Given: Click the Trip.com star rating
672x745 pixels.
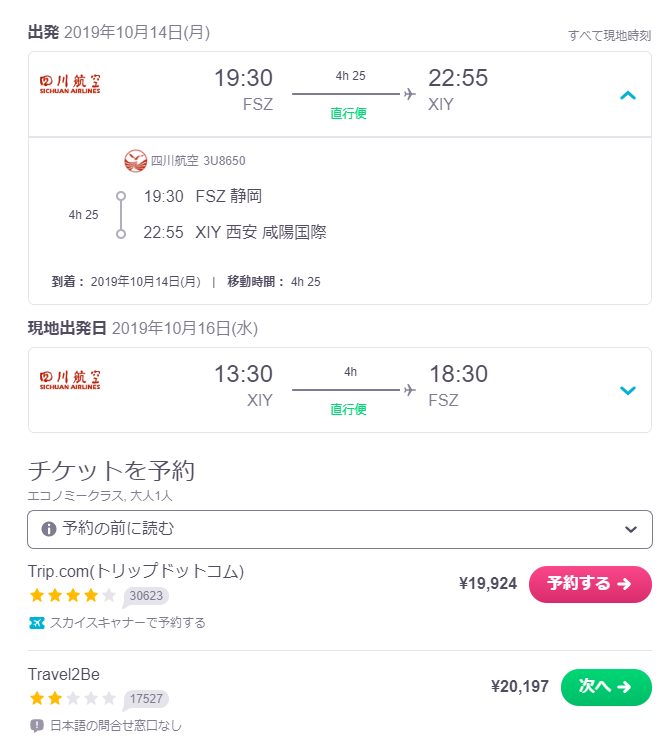Looking at the screenshot, I should [x=72, y=595].
